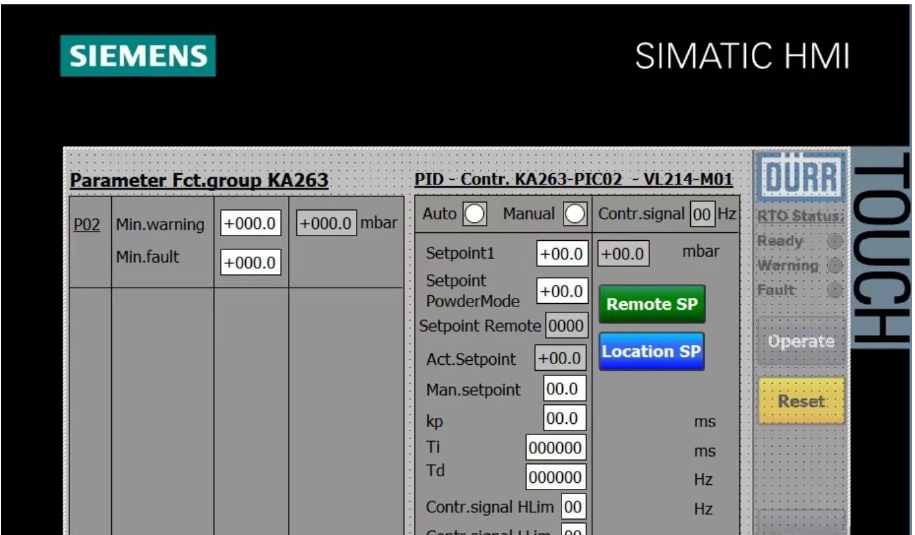Screen dimensions: 915x535
Task: Click the 'Auto' label text
Action: coord(439,214)
